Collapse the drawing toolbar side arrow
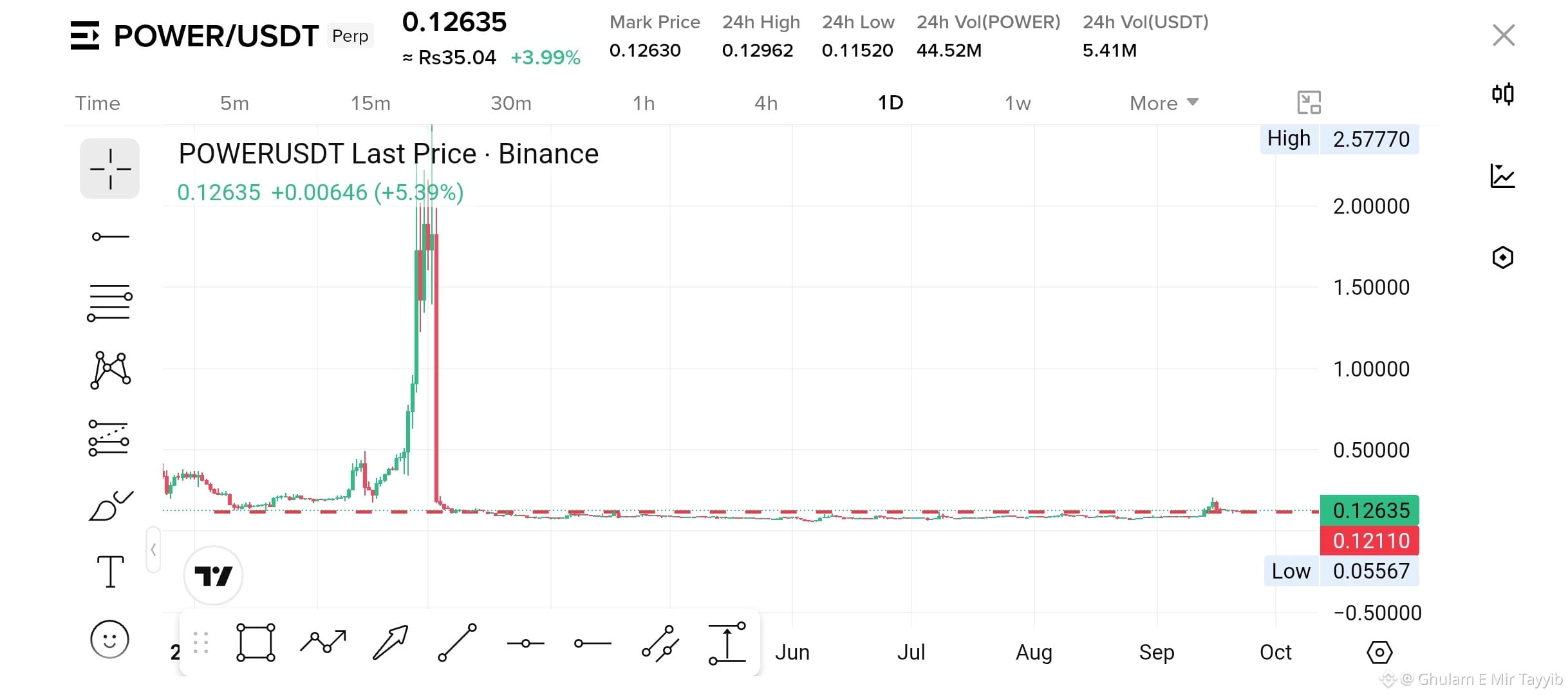This screenshot has height=695, width=1568. pos(153,550)
